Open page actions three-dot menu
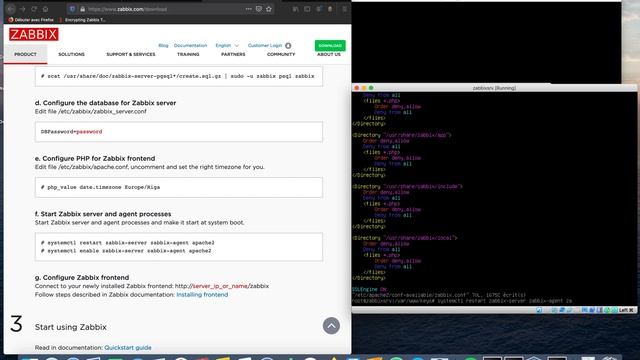The width and height of the screenshot is (640, 360). point(249,9)
